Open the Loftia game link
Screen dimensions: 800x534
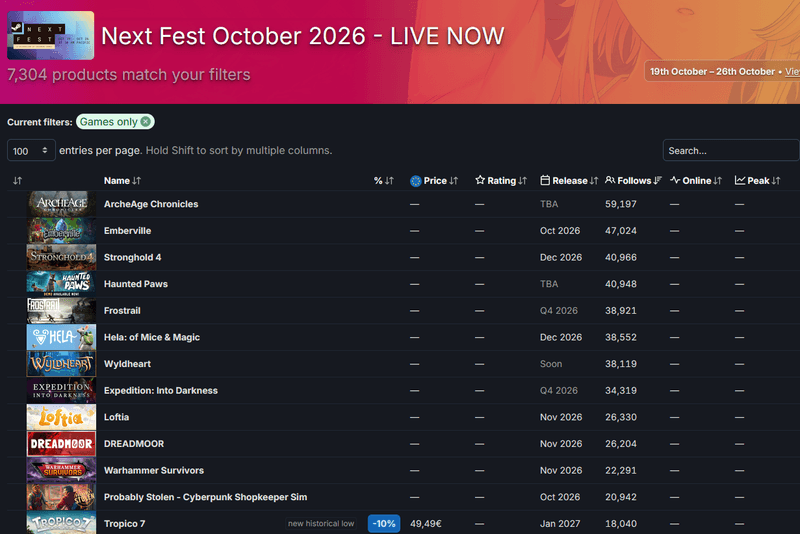[x=116, y=417]
